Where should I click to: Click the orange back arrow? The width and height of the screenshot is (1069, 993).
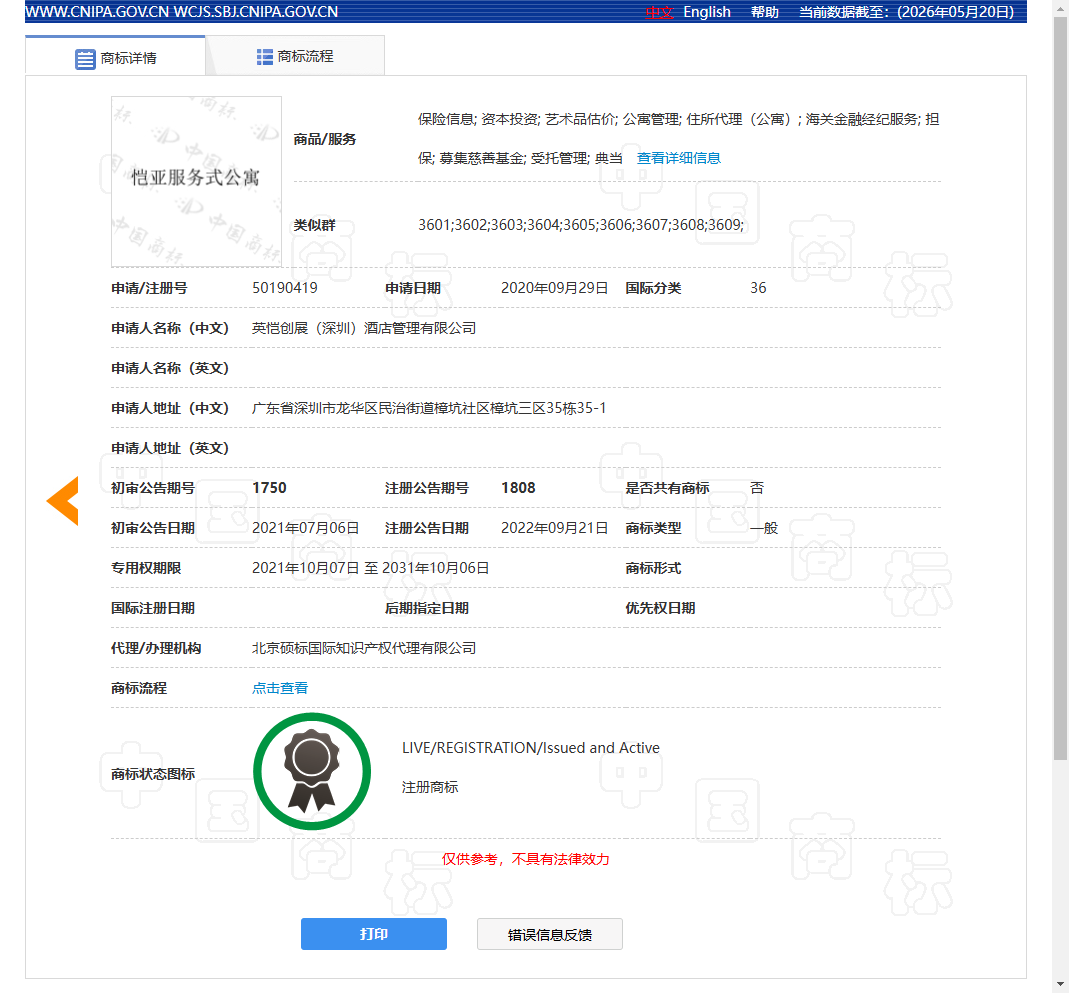point(63,501)
